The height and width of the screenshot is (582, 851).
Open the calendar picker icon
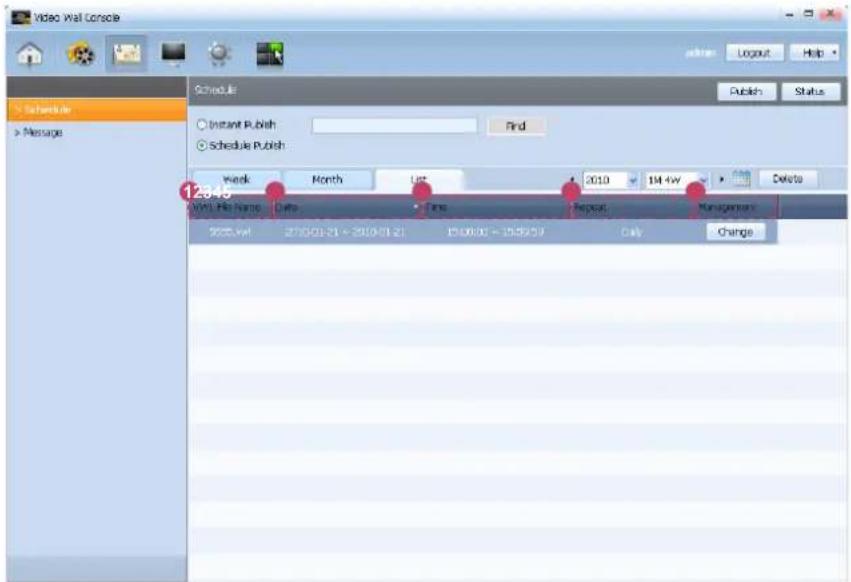pyautogui.click(x=741, y=179)
